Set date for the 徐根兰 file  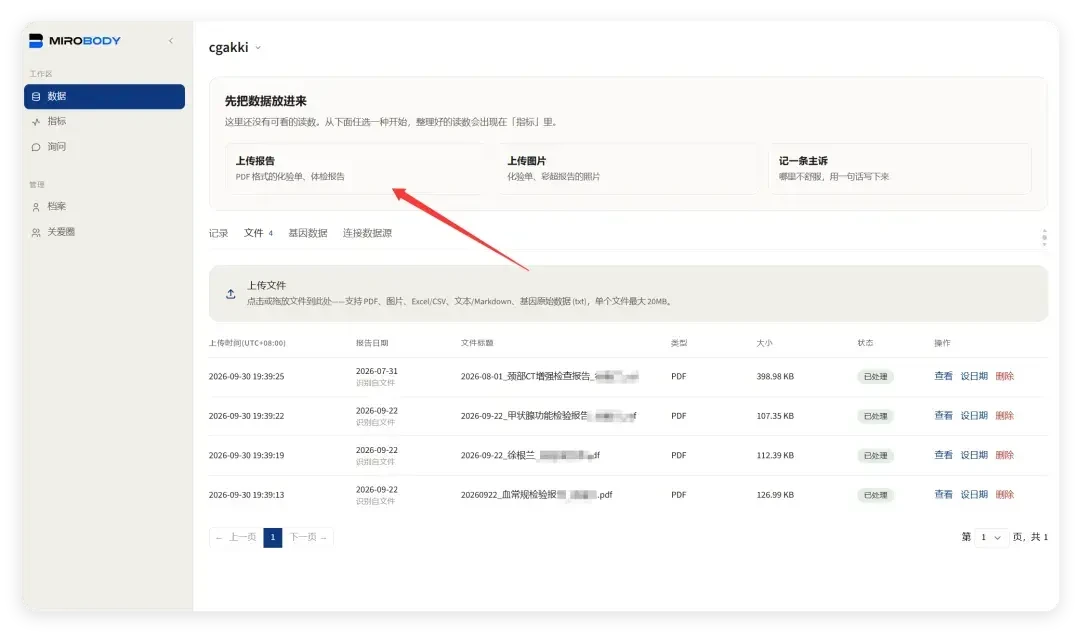974,455
